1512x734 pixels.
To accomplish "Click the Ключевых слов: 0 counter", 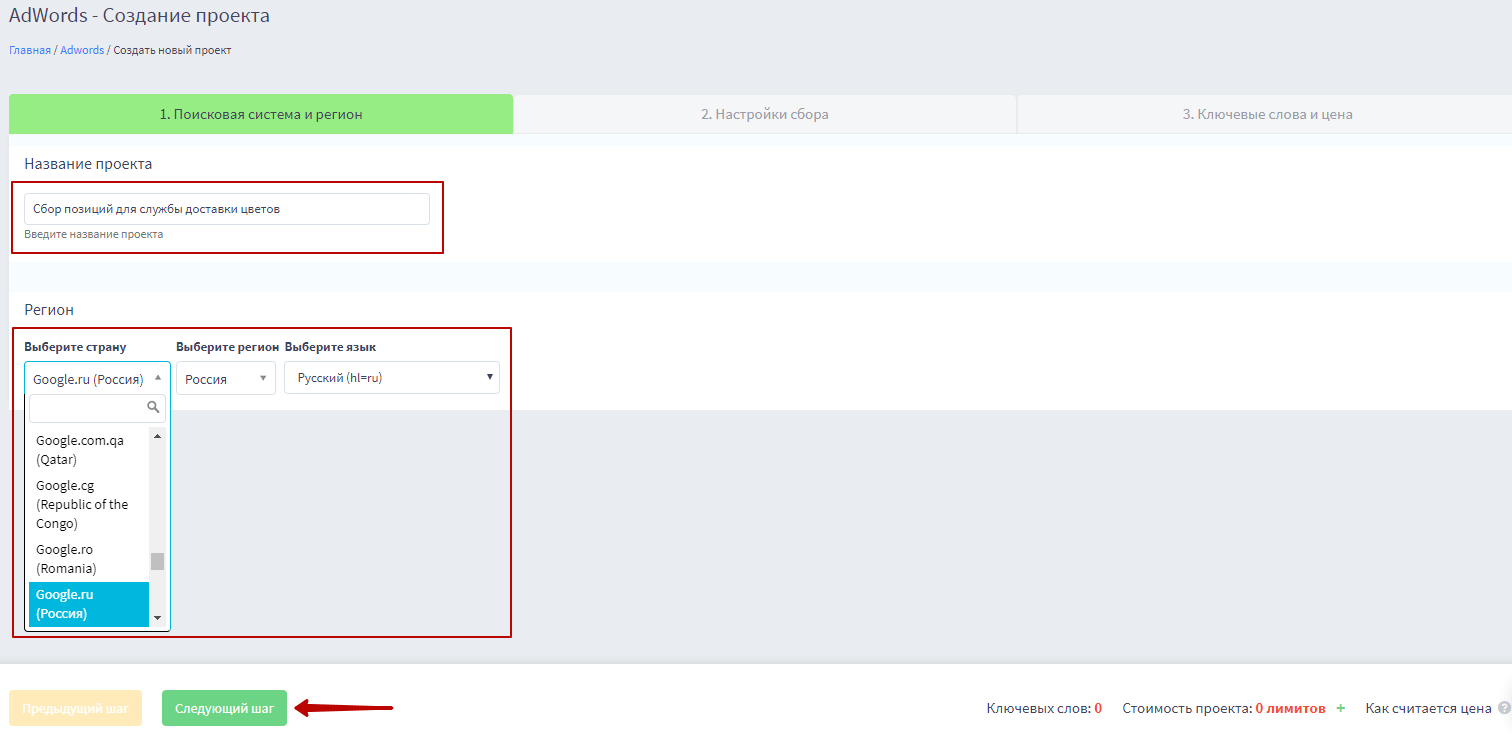I will (1044, 708).
